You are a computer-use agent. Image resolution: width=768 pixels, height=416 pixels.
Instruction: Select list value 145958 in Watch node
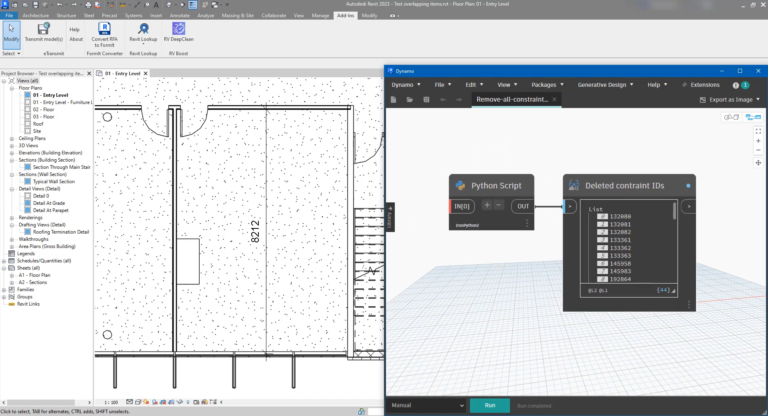(620, 264)
